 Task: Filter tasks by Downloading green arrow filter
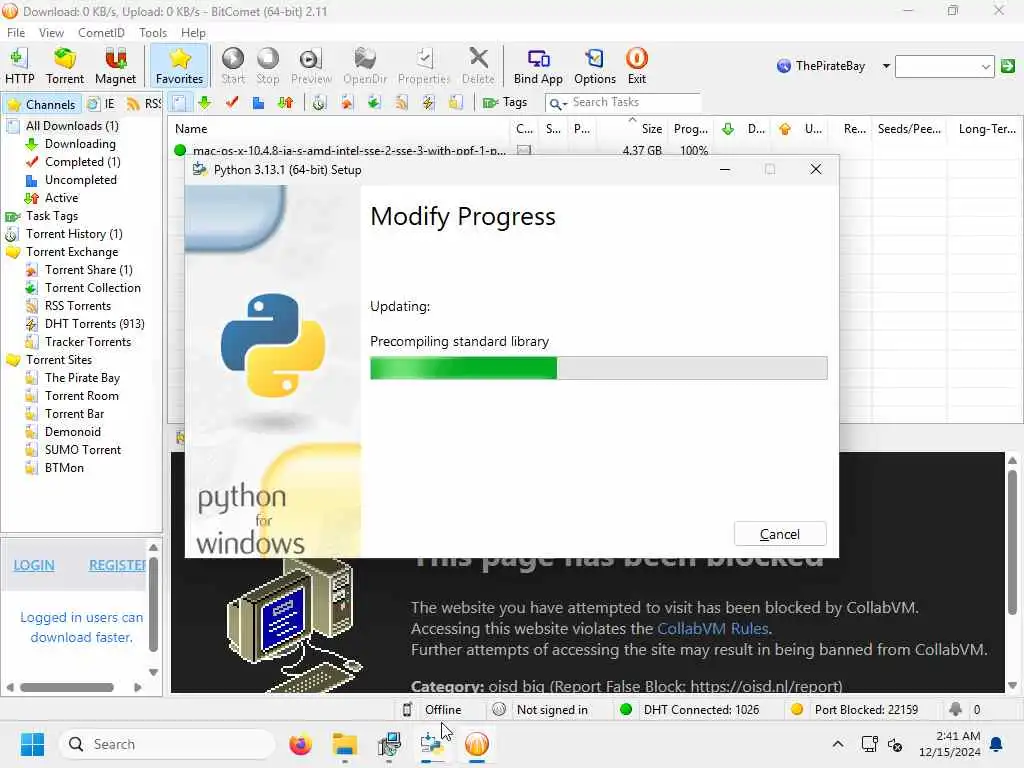[204, 103]
